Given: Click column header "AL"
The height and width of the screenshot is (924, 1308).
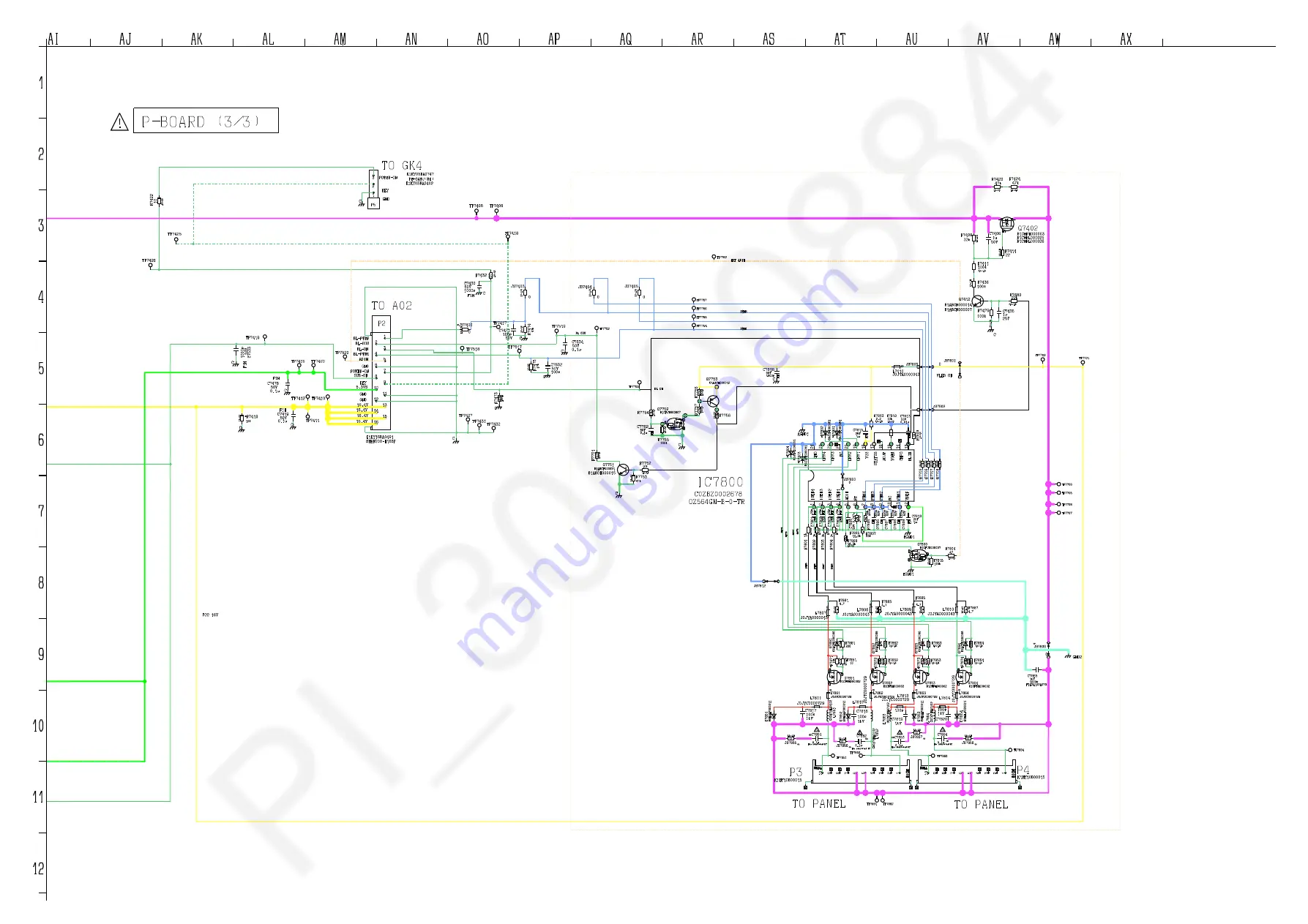Looking at the screenshot, I should [268, 39].
